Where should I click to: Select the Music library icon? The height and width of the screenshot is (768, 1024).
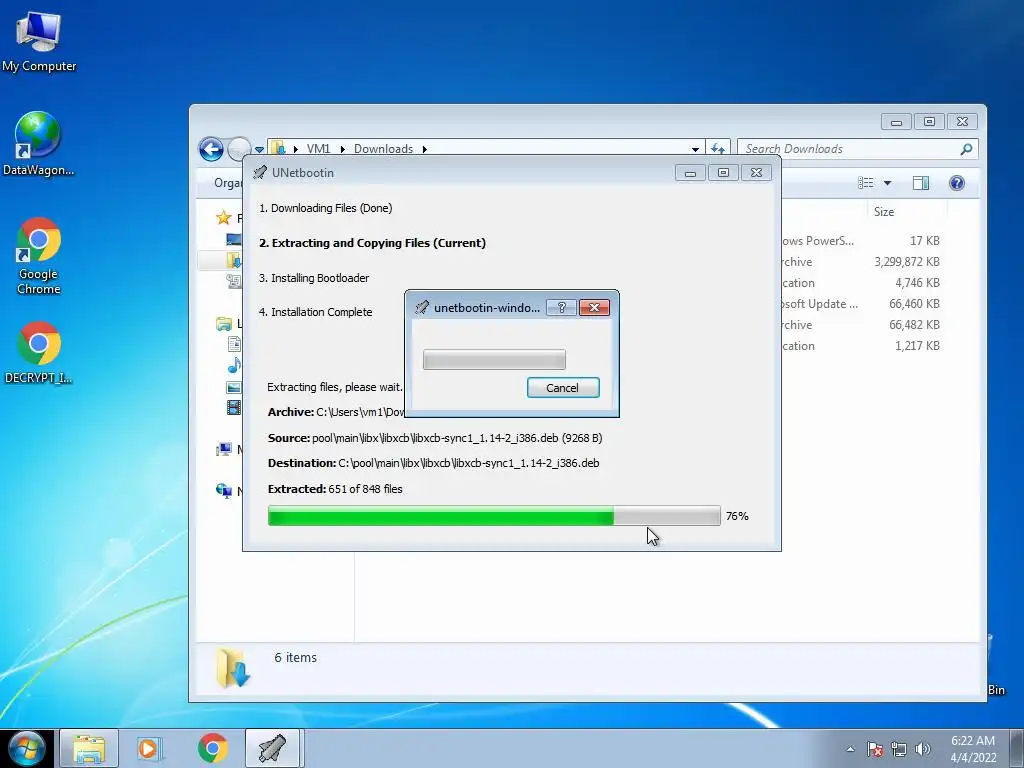pyautogui.click(x=234, y=365)
